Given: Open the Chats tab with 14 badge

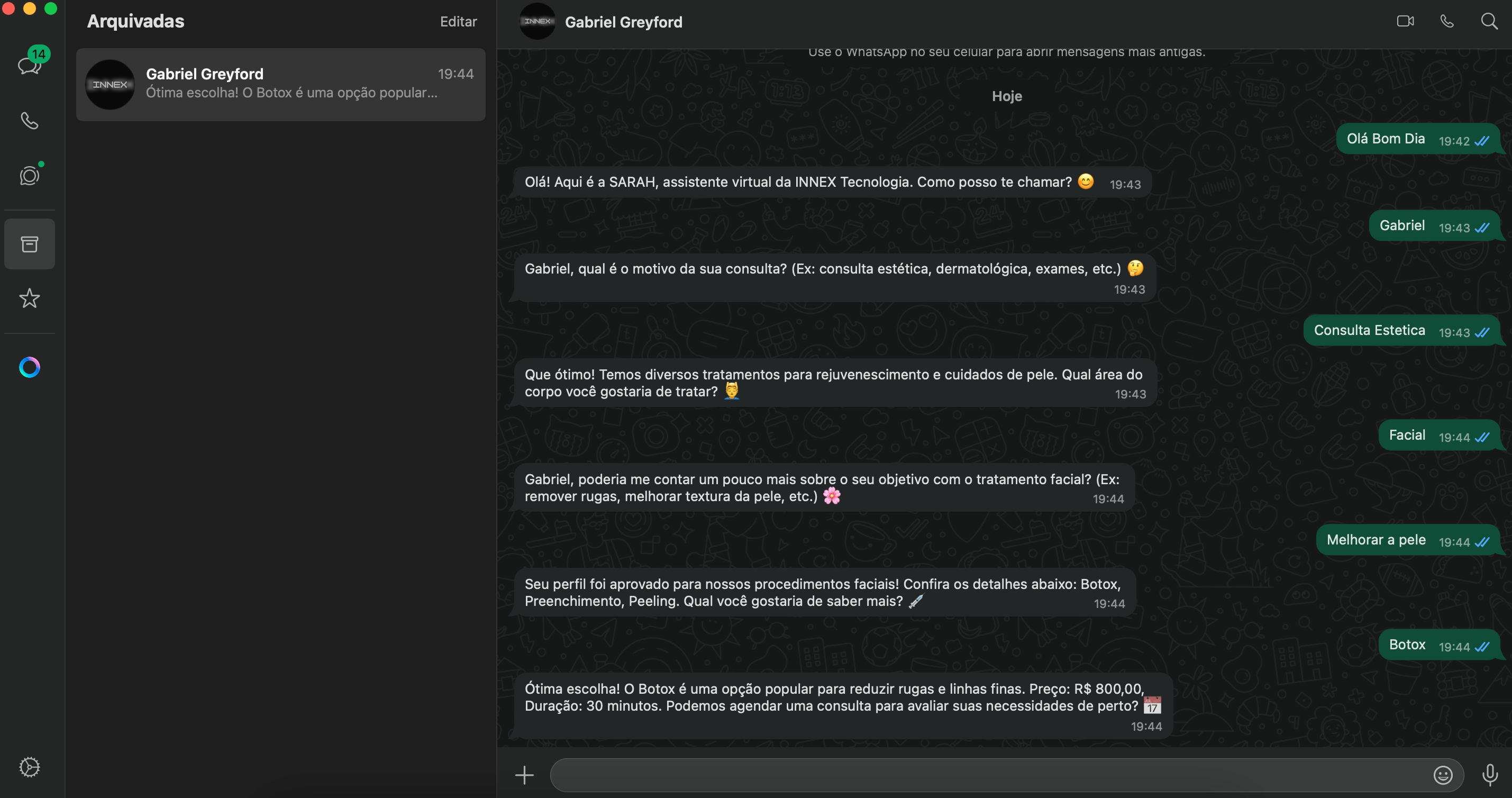Looking at the screenshot, I should [x=29, y=65].
